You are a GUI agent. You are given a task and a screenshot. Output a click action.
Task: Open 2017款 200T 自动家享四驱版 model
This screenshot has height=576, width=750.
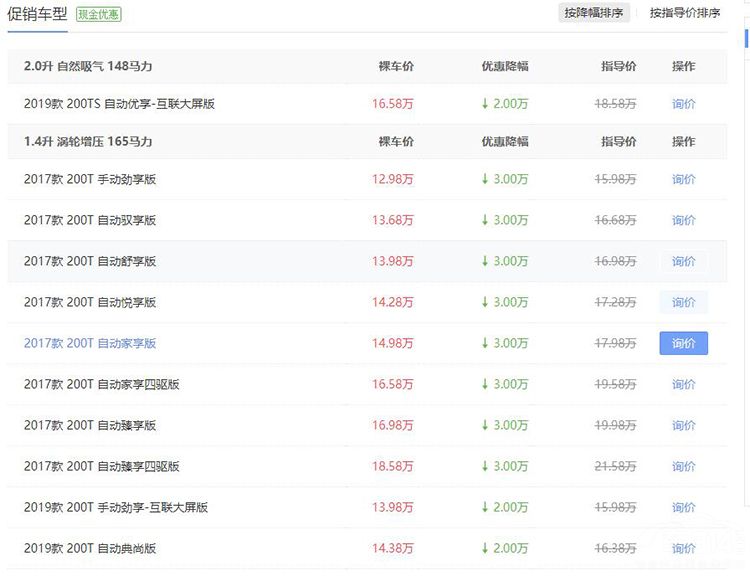coord(102,385)
